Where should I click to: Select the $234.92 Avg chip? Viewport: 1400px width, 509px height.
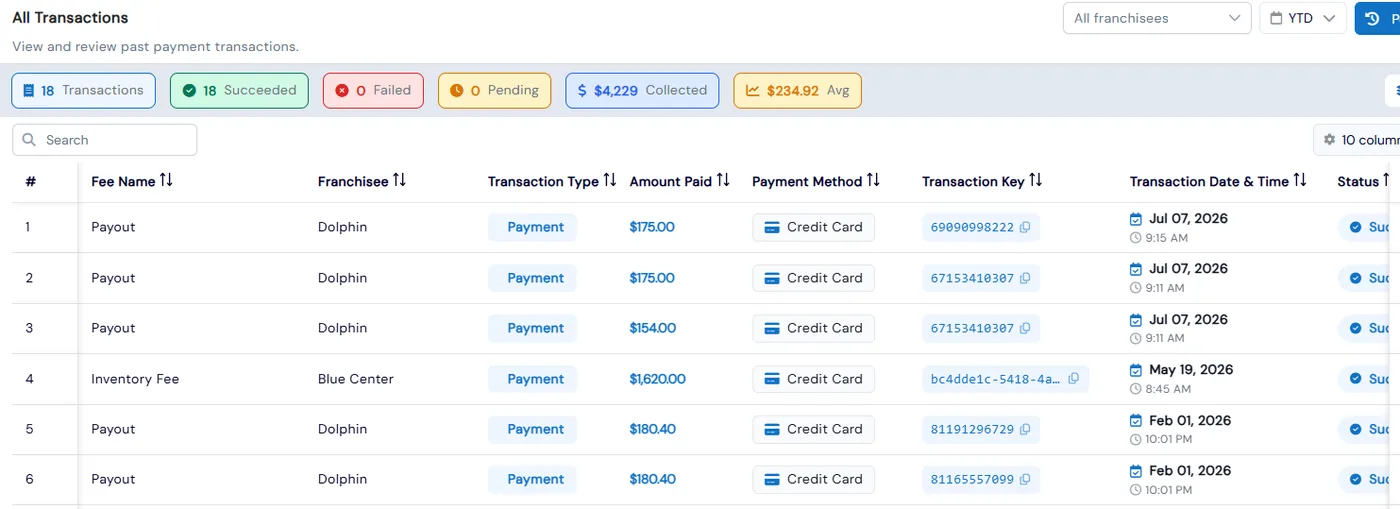coord(797,90)
